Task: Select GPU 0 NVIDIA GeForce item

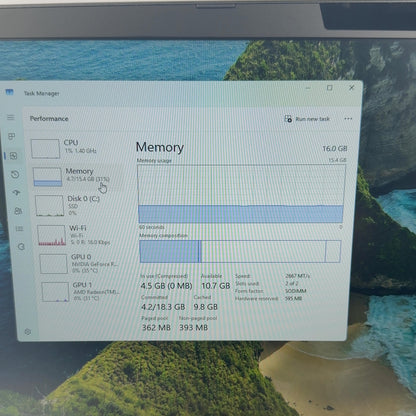Action: pyautogui.click(x=79, y=263)
